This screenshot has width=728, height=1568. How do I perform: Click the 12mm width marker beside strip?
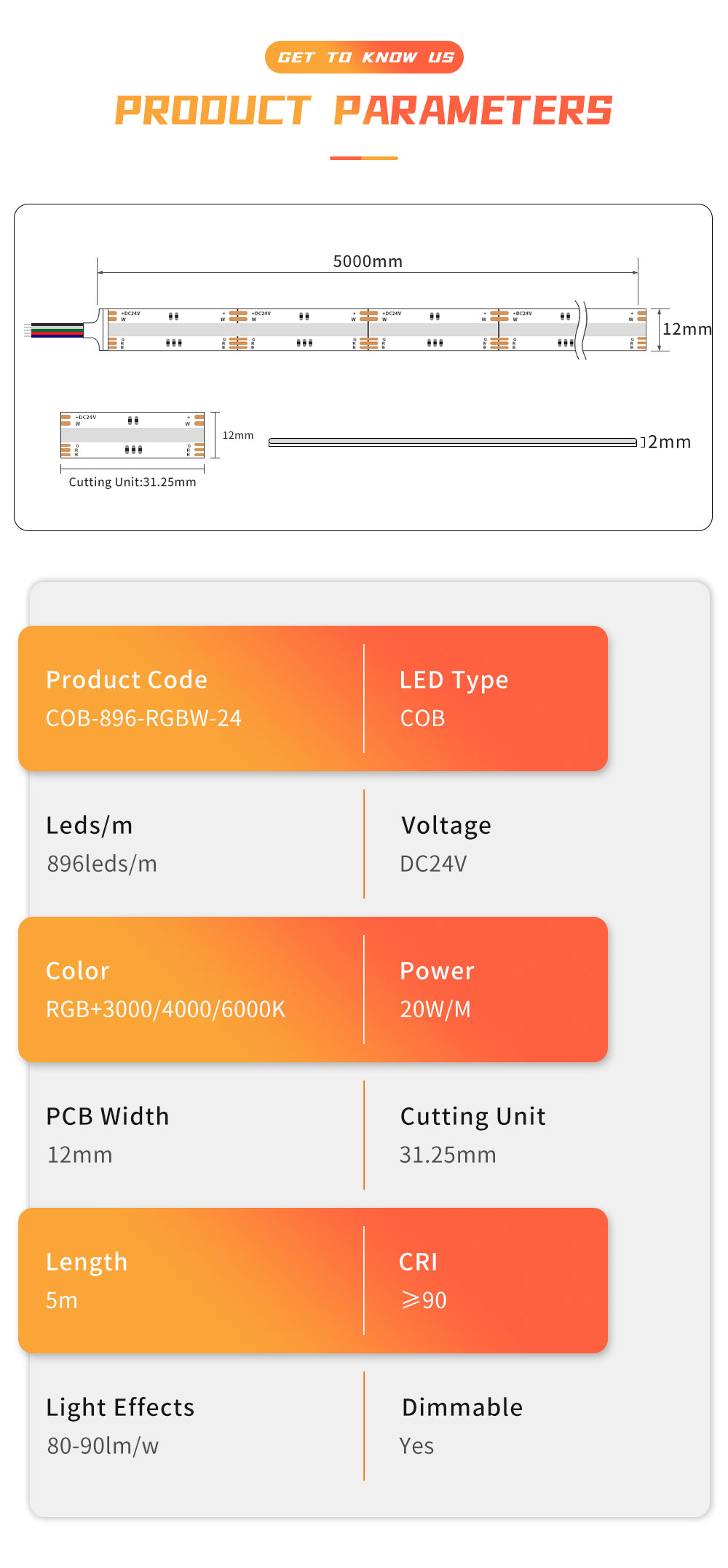click(x=686, y=329)
